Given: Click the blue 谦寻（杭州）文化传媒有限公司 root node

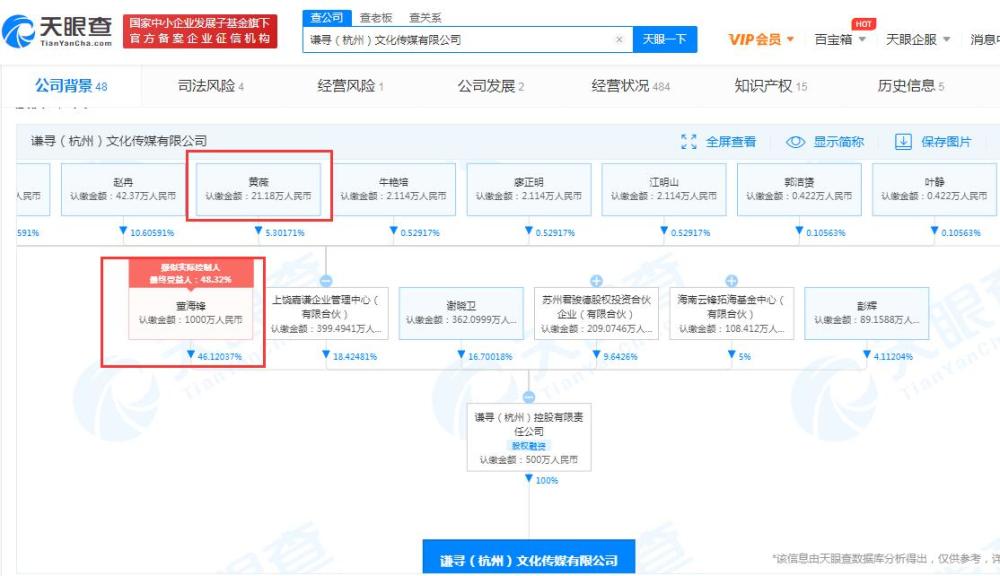Looking at the screenshot, I should pos(529,558).
